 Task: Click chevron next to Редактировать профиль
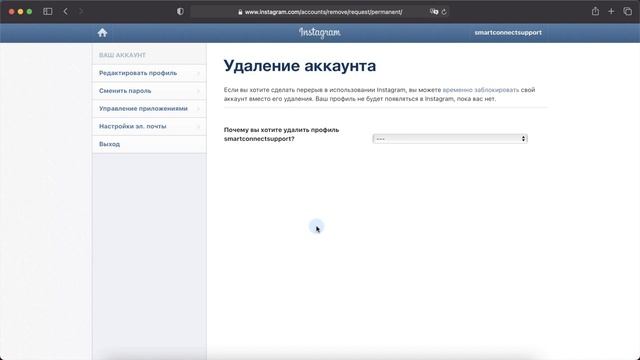[199, 73]
